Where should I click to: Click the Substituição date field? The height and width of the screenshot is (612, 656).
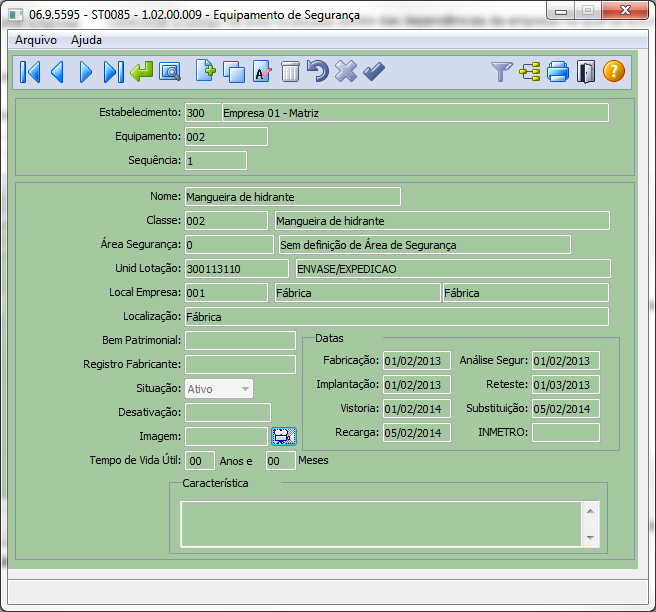[x=566, y=409]
